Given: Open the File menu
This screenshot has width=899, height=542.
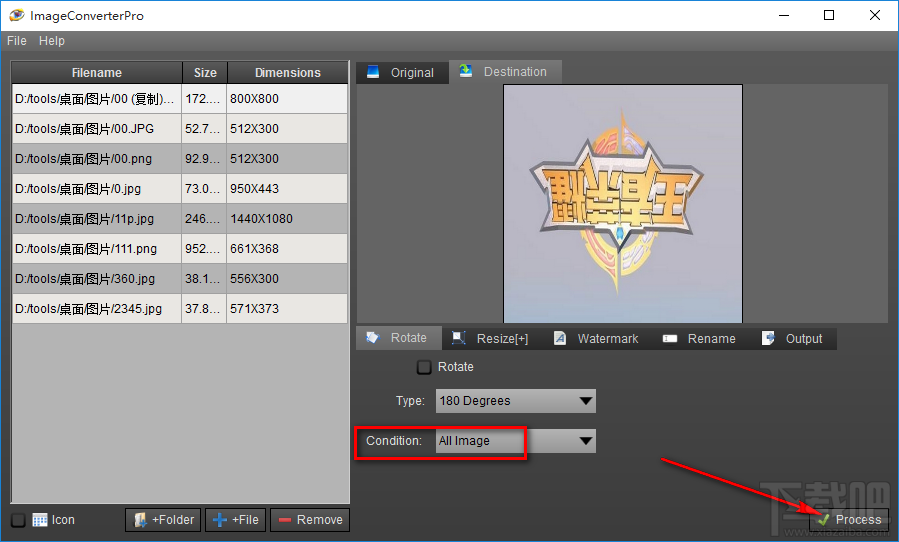Looking at the screenshot, I should [17, 41].
